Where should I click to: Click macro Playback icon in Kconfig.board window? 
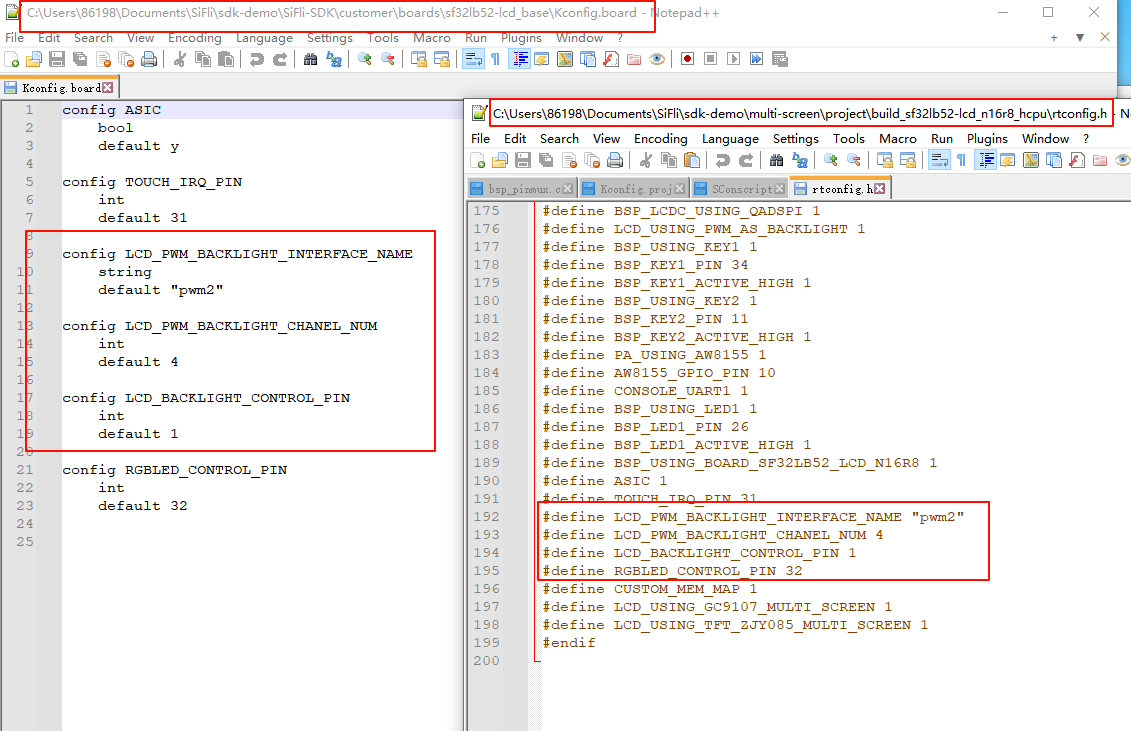[x=734, y=59]
